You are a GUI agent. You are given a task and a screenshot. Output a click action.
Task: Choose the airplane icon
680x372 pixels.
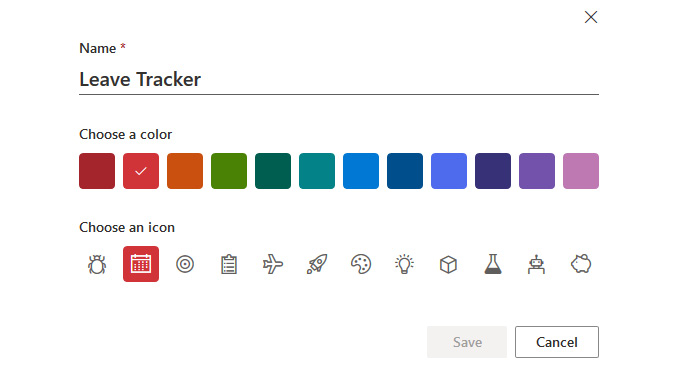coord(273,264)
